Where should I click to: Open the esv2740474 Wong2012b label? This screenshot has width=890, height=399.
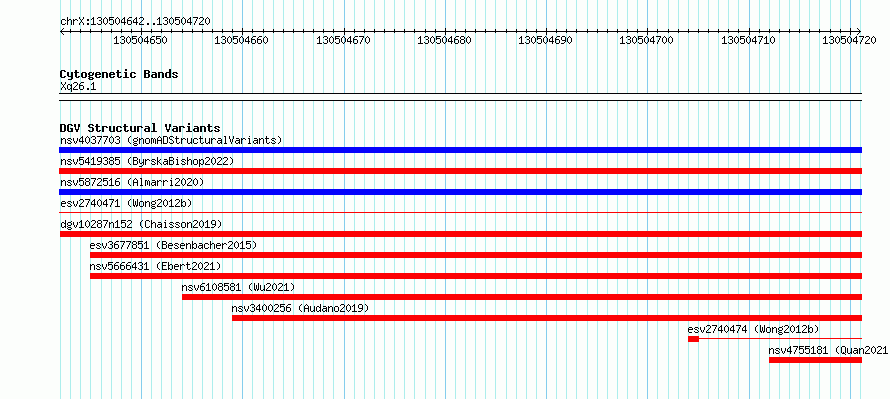coord(753,329)
